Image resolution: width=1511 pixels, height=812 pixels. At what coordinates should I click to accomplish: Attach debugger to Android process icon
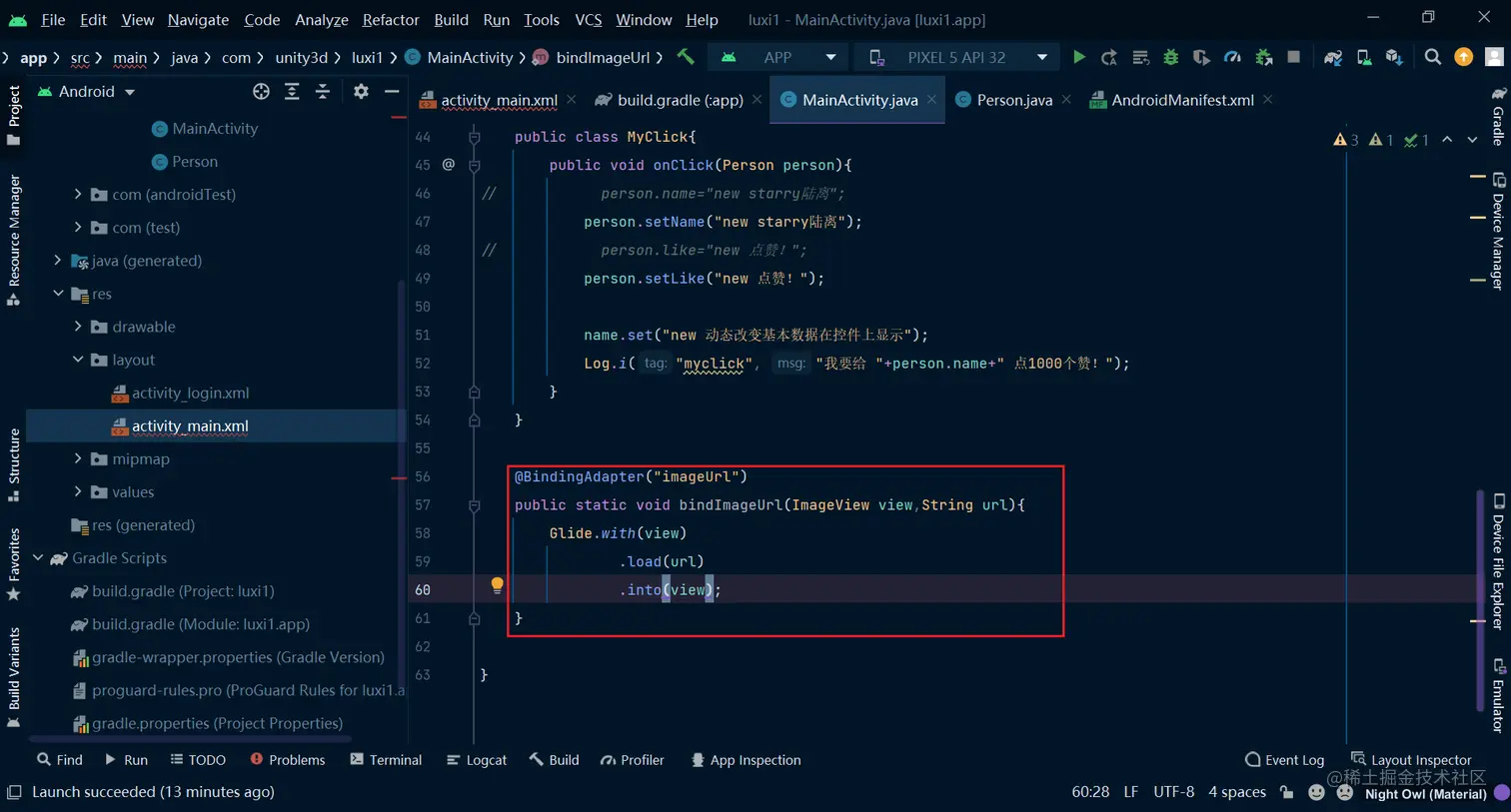[1263, 57]
